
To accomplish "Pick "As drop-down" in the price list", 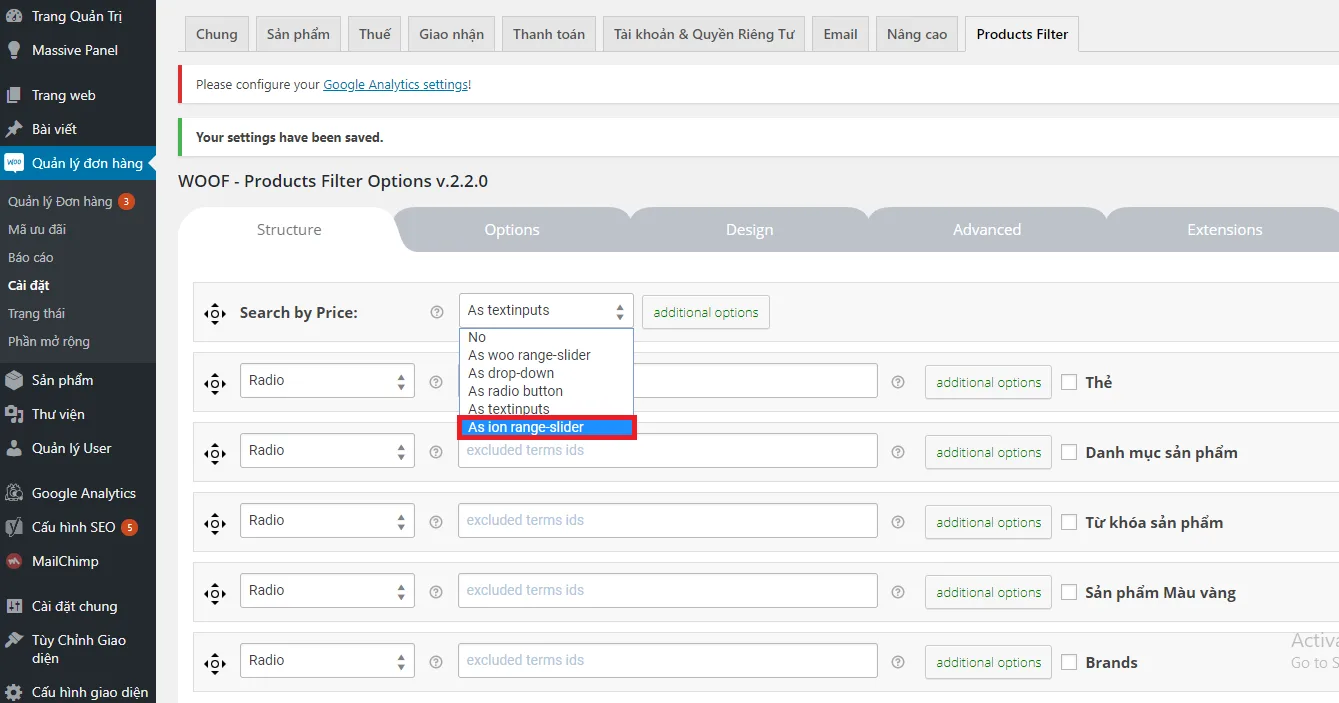I will point(546,373).
